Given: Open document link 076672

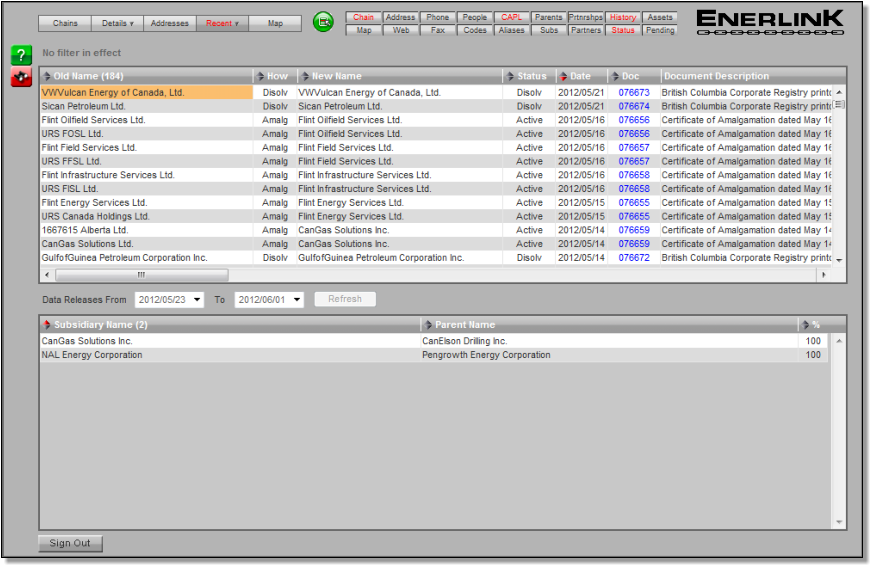Looking at the screenshot, I should (x=634, y=258).
